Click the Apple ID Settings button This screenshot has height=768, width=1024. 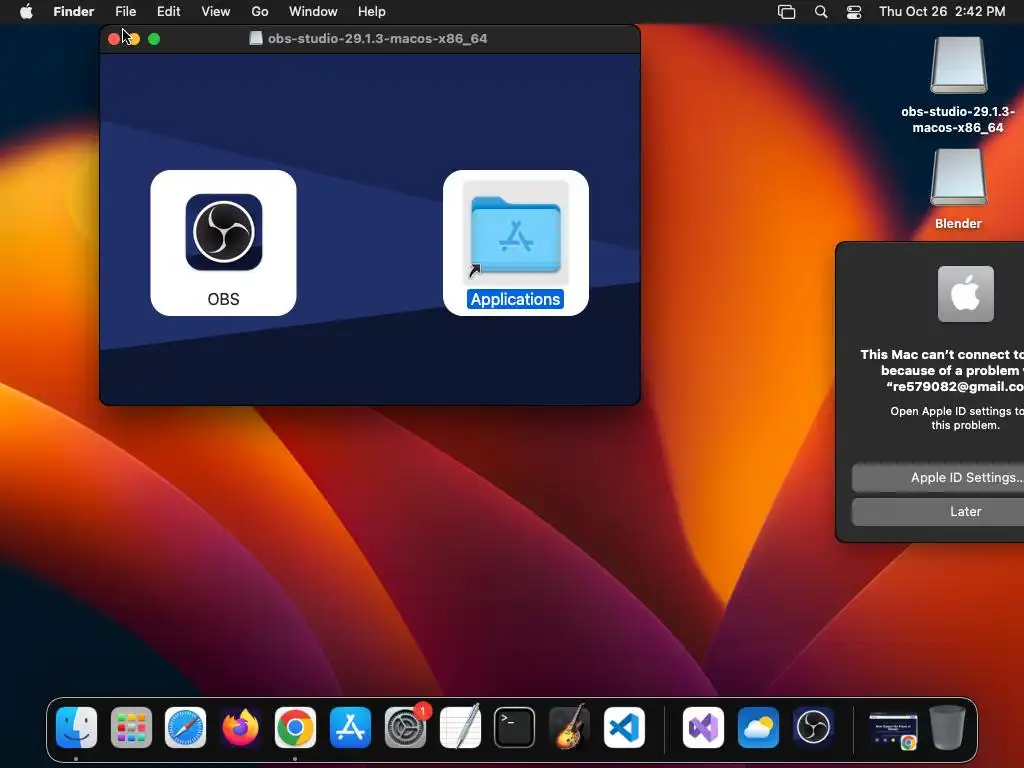938,477
